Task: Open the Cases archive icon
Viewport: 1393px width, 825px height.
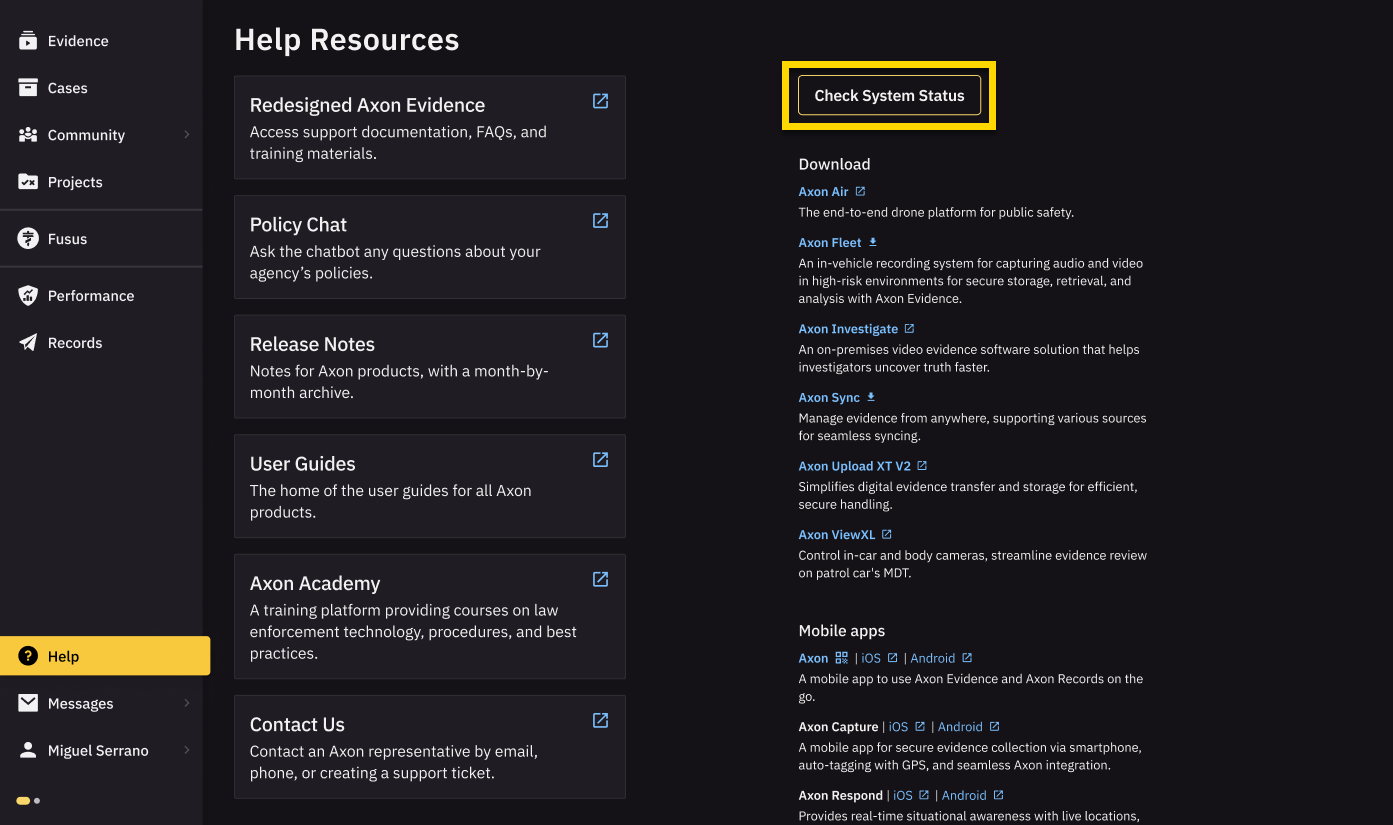Action: coord(28,88)
